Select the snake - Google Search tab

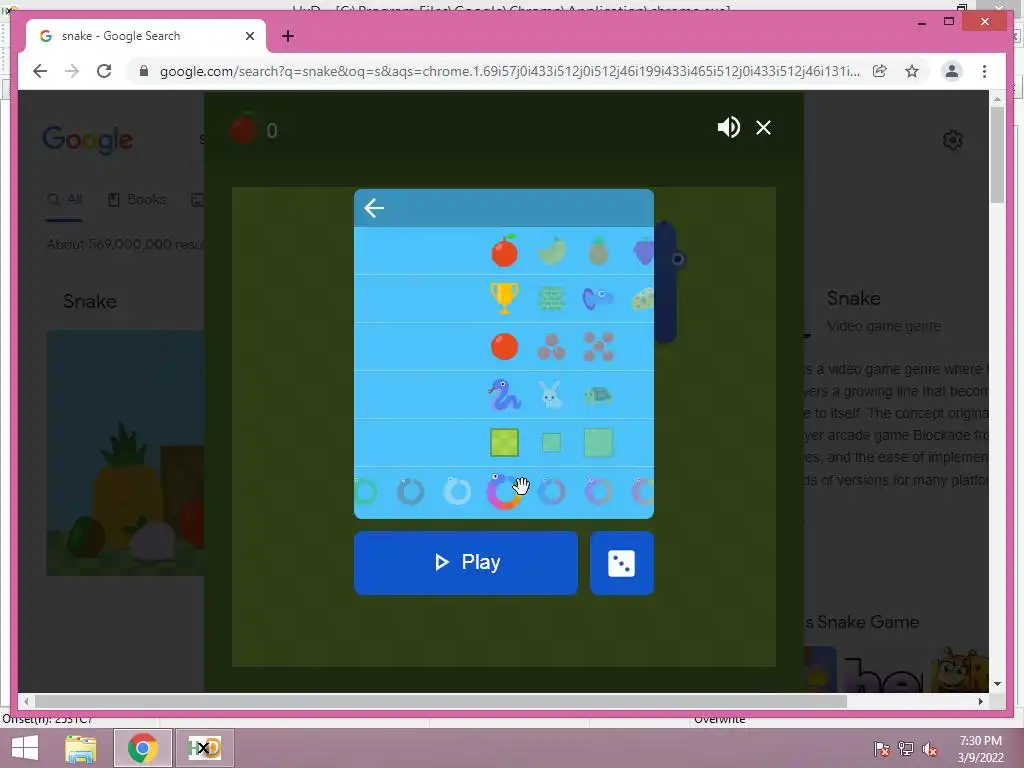[145, 36]
